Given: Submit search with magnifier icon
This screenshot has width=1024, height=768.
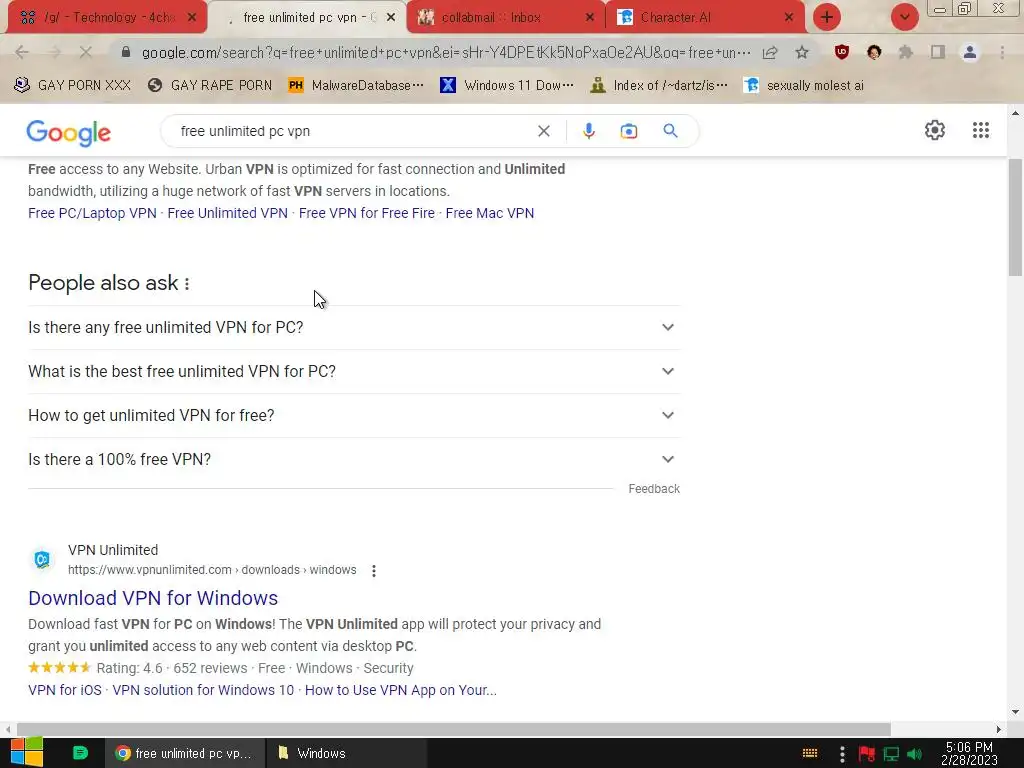Looking at the screenshot, I should (670, 131).
